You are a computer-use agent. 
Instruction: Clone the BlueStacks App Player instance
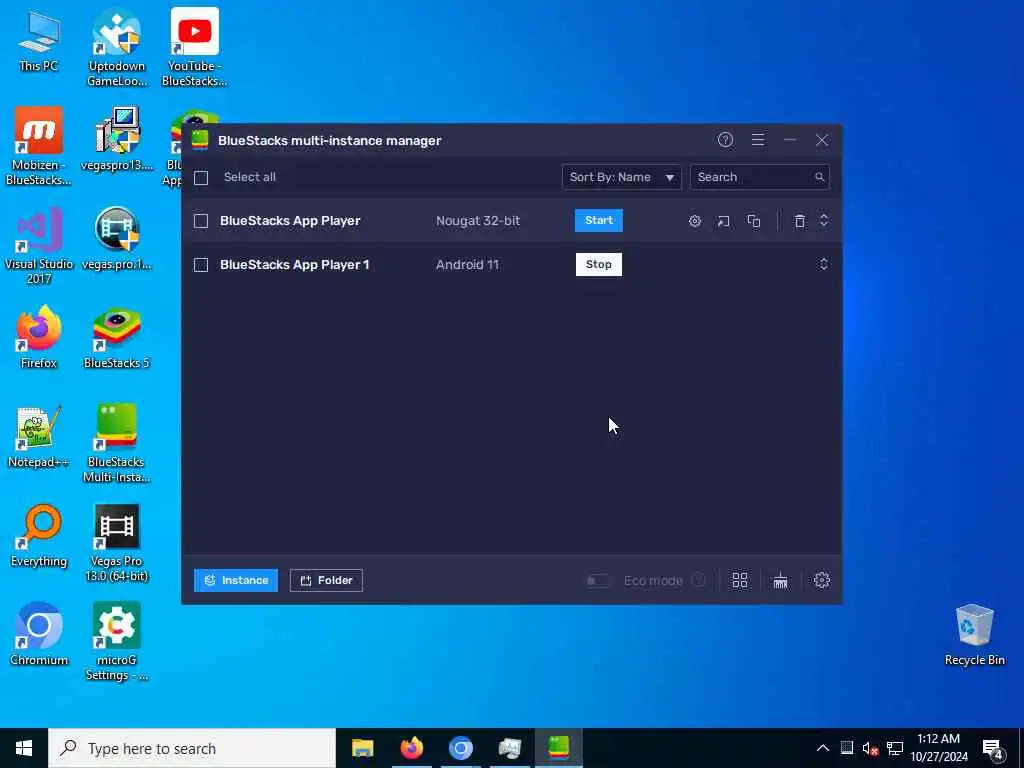click(x=754, y=221)
